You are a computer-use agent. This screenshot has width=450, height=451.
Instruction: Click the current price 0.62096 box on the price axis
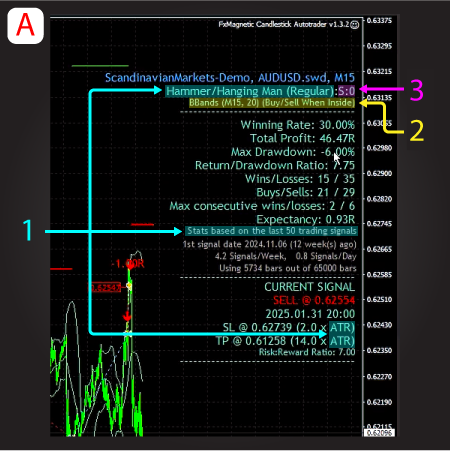[x=379, y=433]
